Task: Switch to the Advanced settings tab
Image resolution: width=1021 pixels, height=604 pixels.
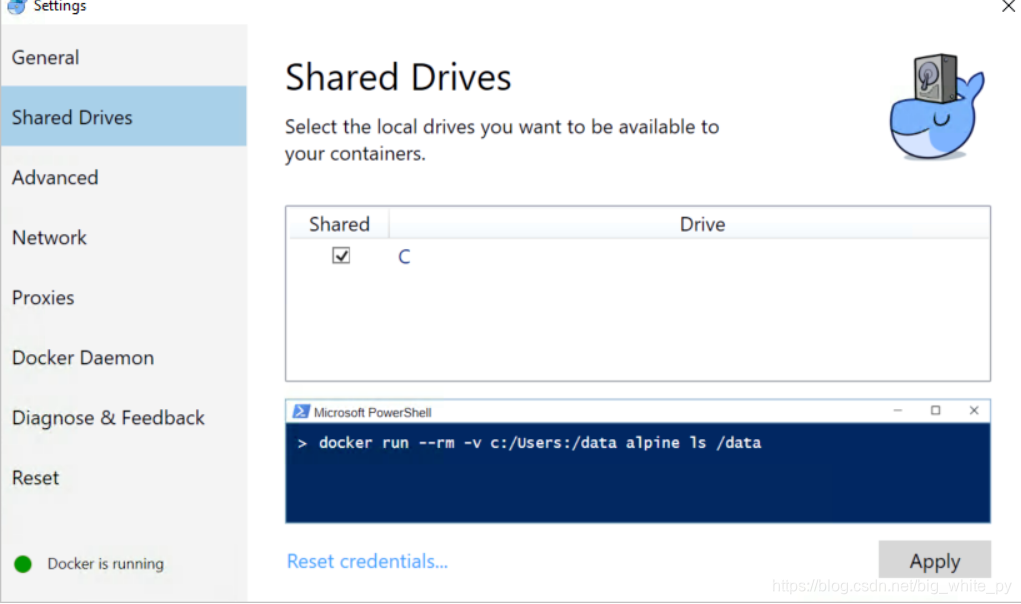Action: tap(124, 177)
